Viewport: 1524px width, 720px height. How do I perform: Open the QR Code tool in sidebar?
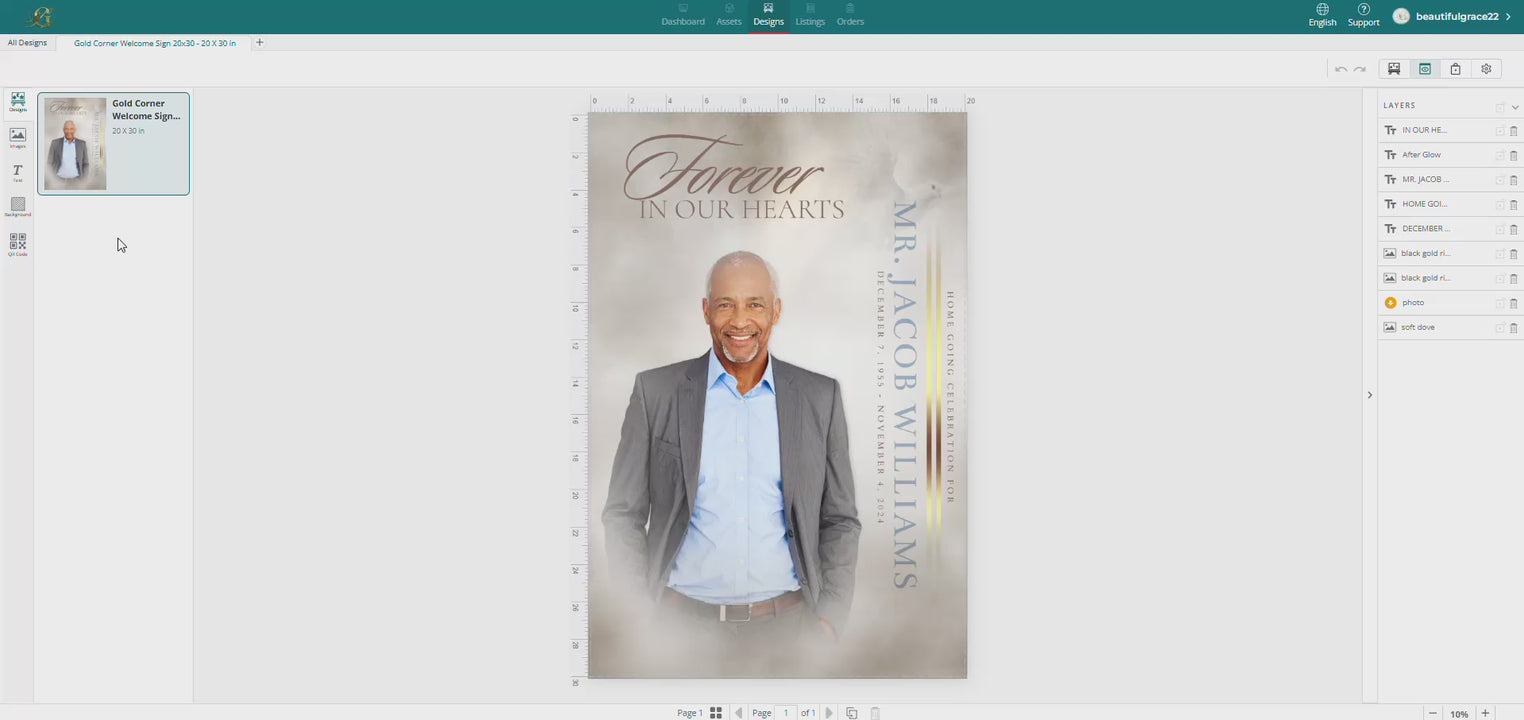[18, 245]
